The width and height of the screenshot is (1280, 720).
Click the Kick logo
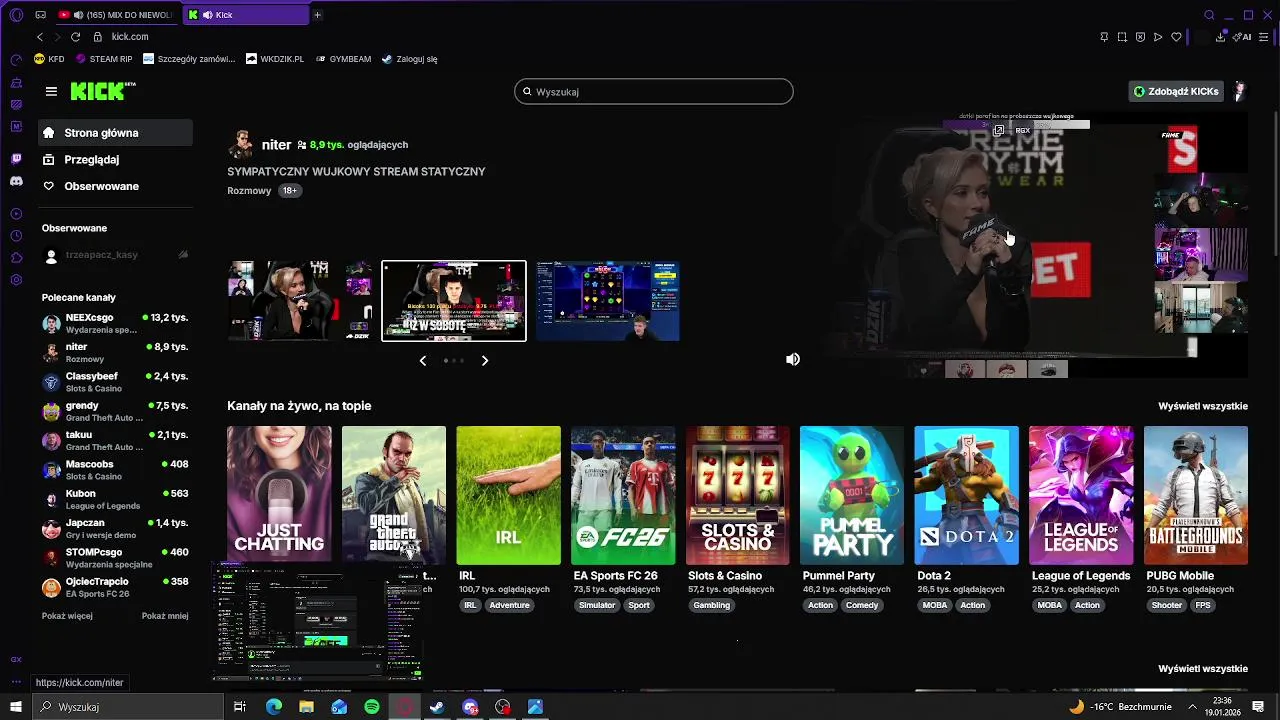(103, 91)
